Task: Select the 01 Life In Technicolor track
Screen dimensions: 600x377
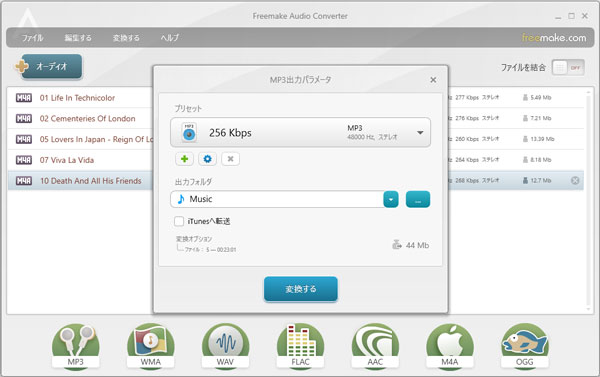Action: pyautogui.click(x=77, y=98)
